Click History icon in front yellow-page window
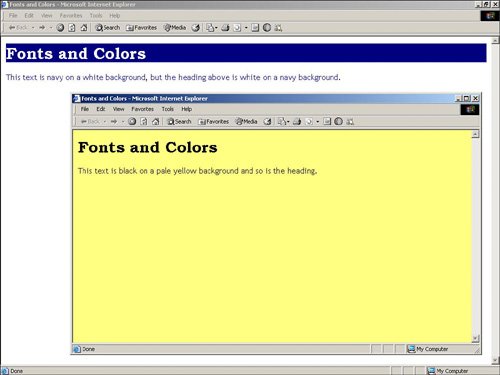The height and width of the screenshot is (375, 500). coord(267,122)
